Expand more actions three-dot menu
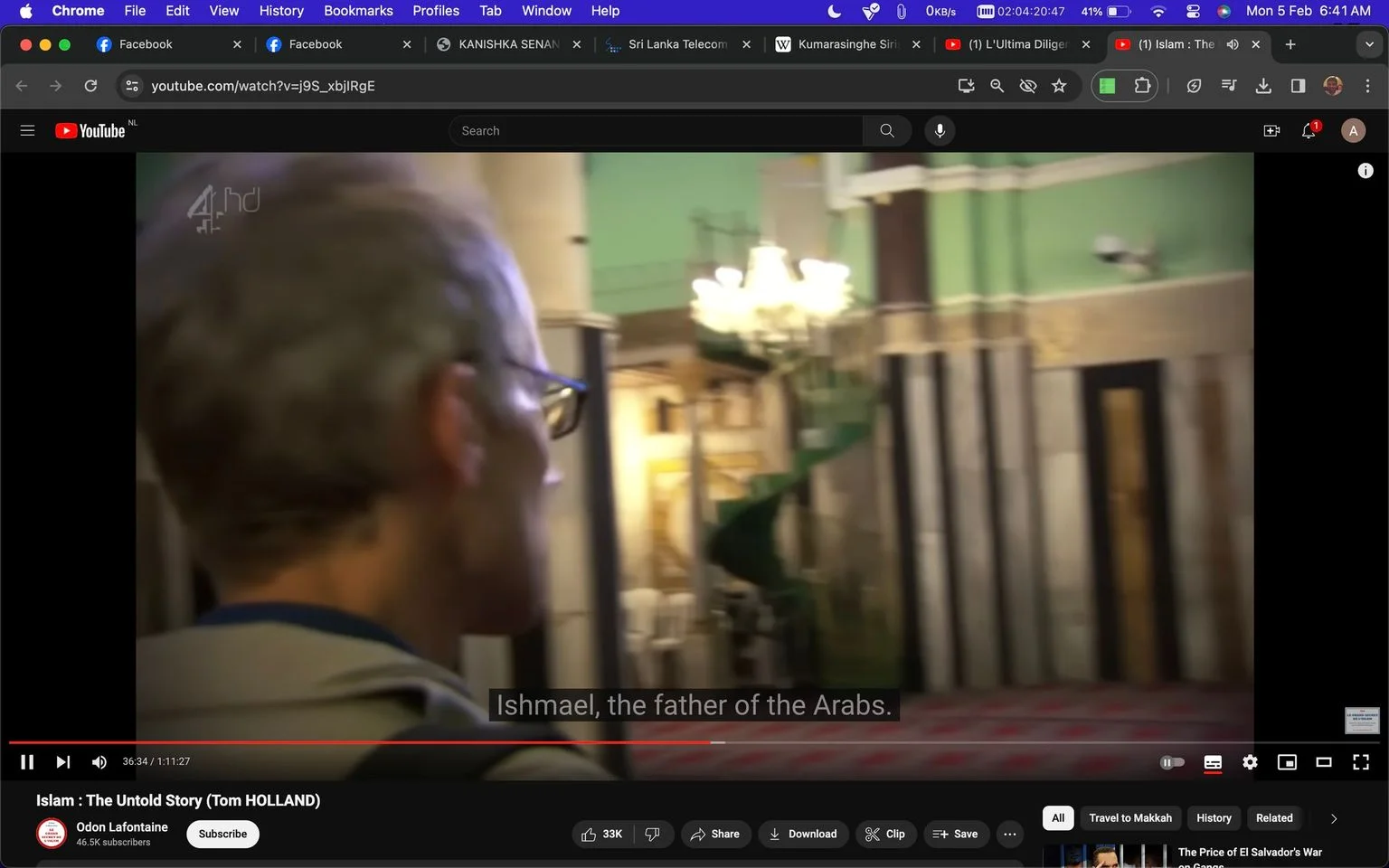This screenshot has width=1389, height=868. coord(1010,834)
